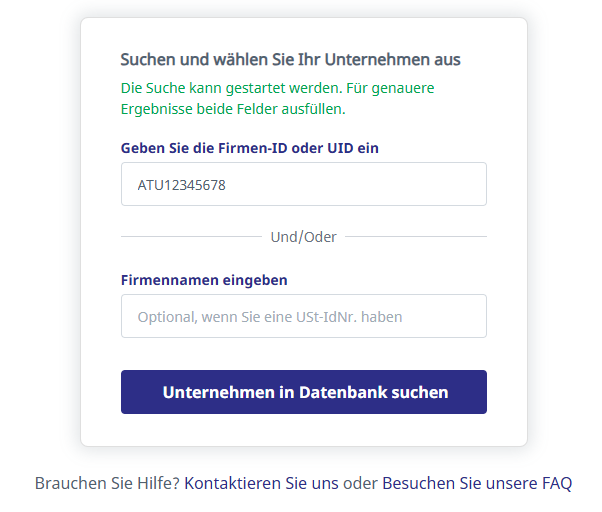602x512 pixels.
Task: Click the word Kontaktieren in the footer link
Action: click(233, 483)
